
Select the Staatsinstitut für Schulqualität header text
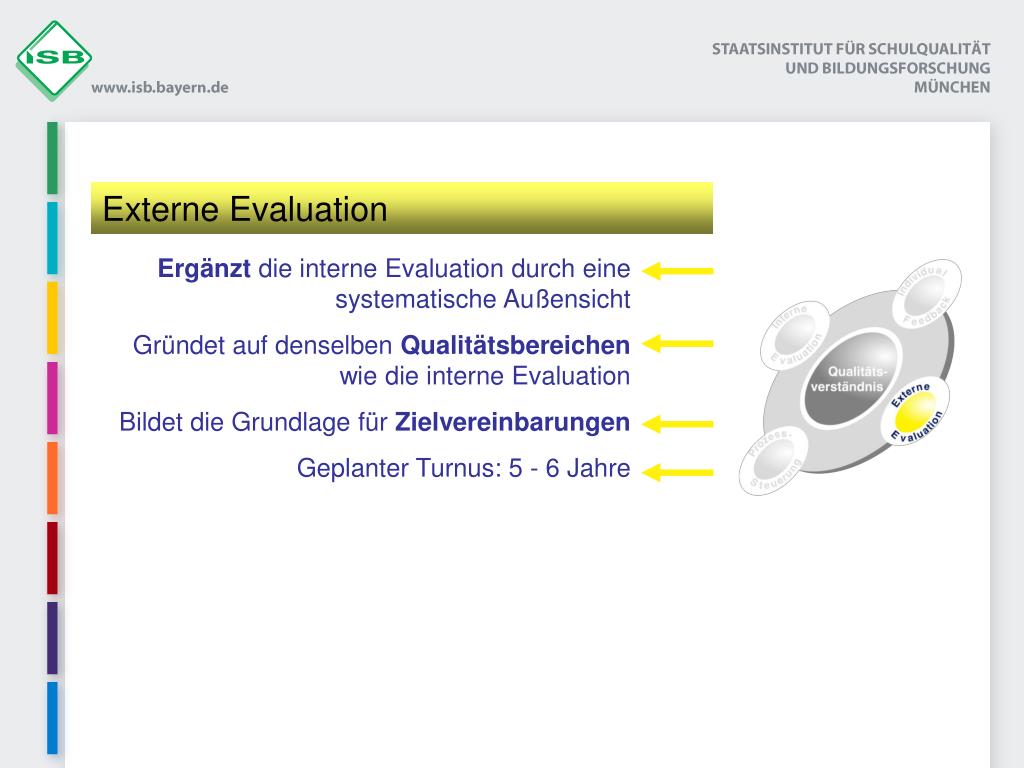[851, 49]
